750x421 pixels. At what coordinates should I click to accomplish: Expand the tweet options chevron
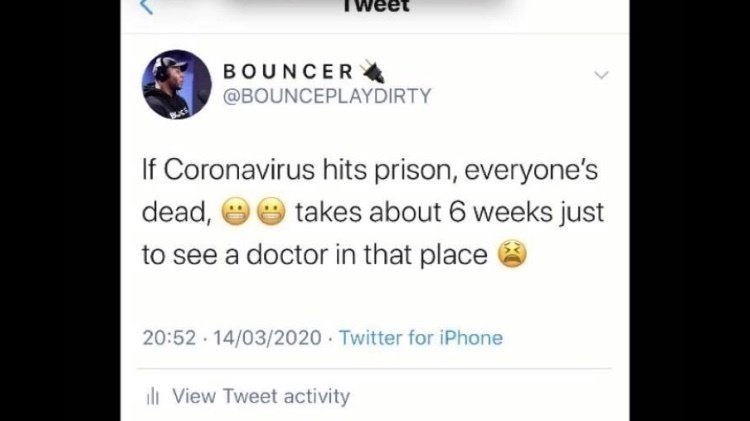click(601, 75)
